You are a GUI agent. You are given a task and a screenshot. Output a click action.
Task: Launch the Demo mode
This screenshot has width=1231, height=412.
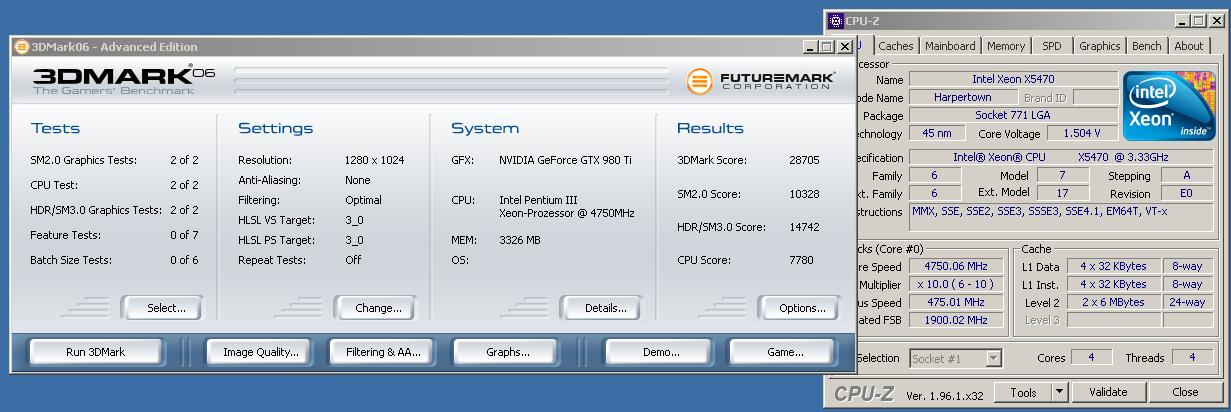pyautogui.click(x=658, y=352)
